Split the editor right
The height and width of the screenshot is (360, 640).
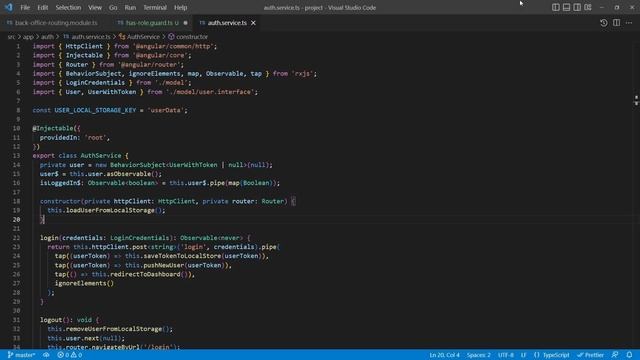pos(616,23)
